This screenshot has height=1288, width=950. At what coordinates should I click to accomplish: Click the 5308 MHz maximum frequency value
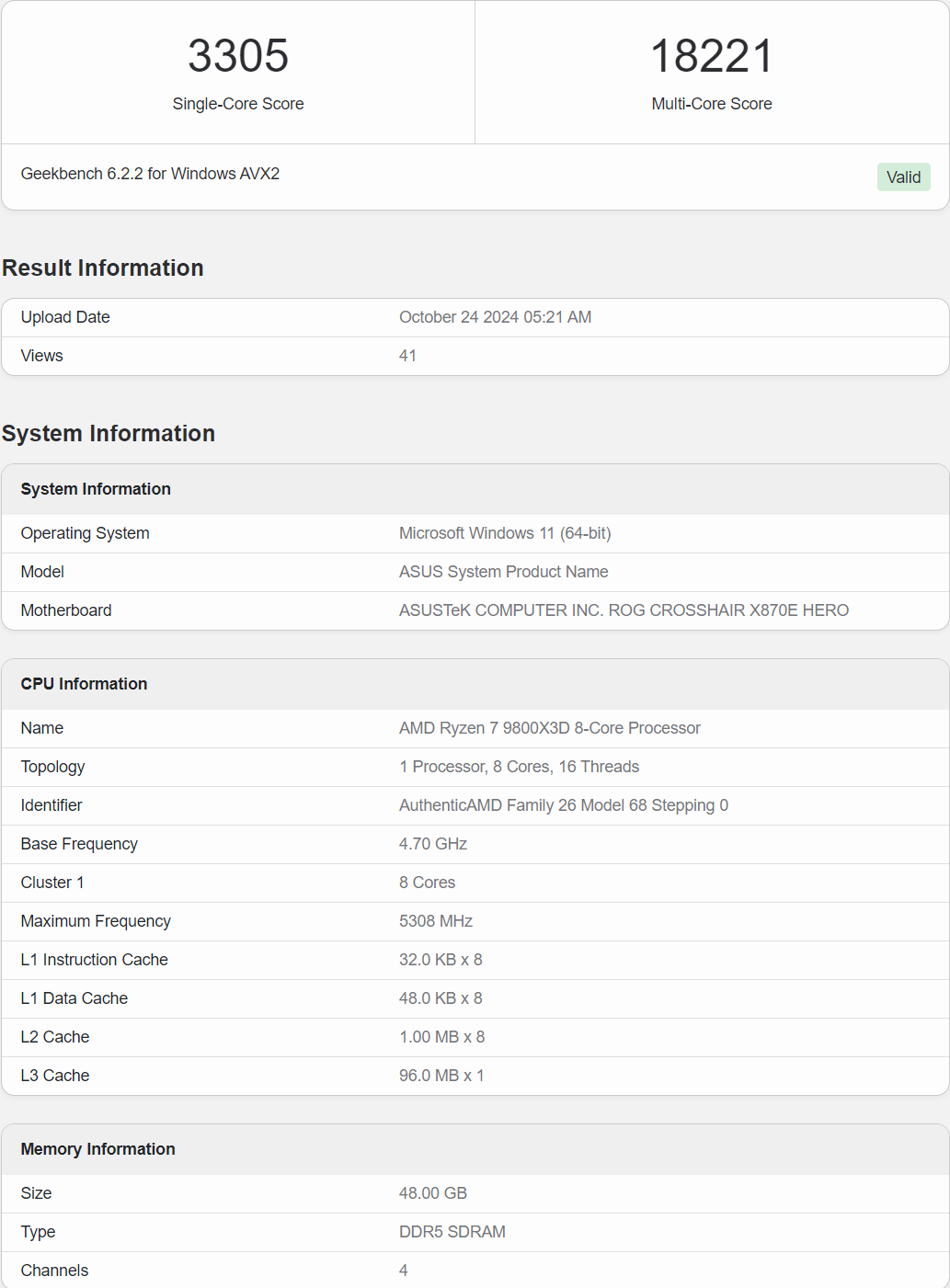(x=436, y=921)
